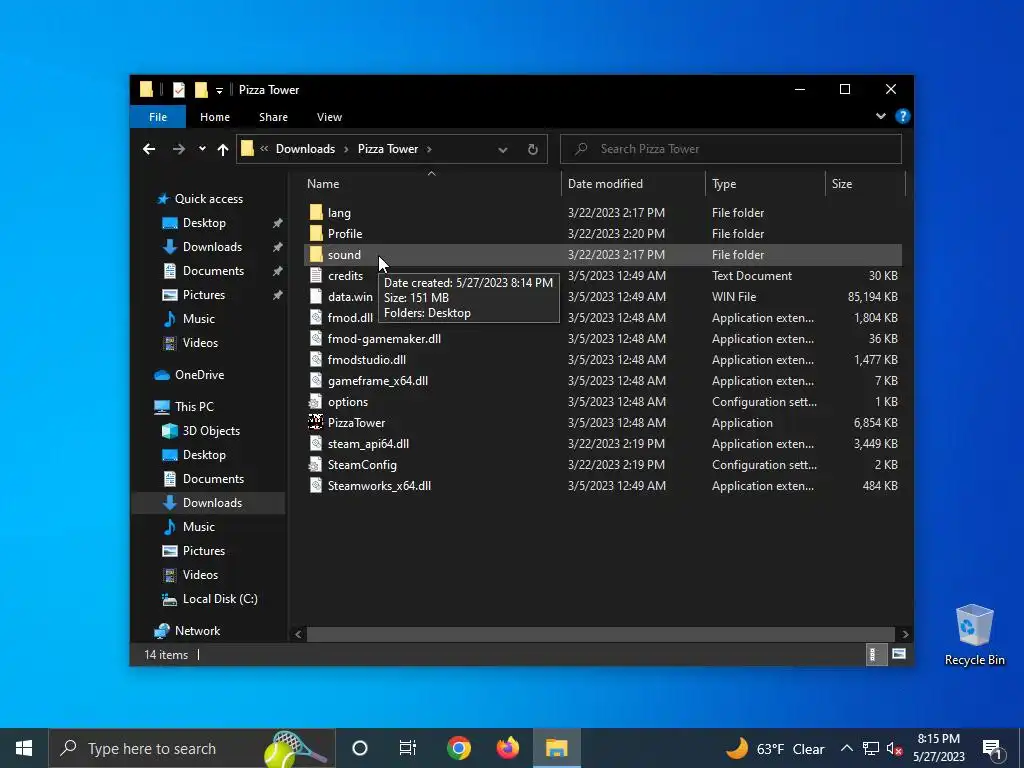Go up one folder level
The width and height of the screenshot is (1024, 768).
(223, 150)
